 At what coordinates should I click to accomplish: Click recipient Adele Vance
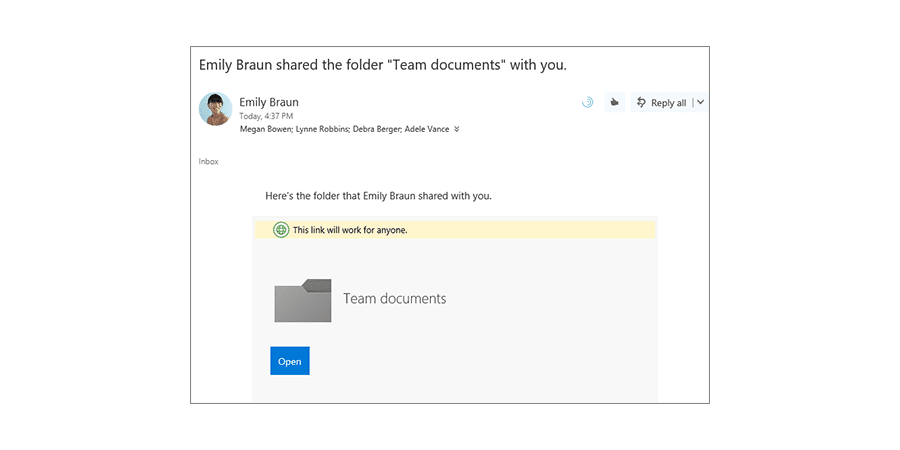pos(427,129)
